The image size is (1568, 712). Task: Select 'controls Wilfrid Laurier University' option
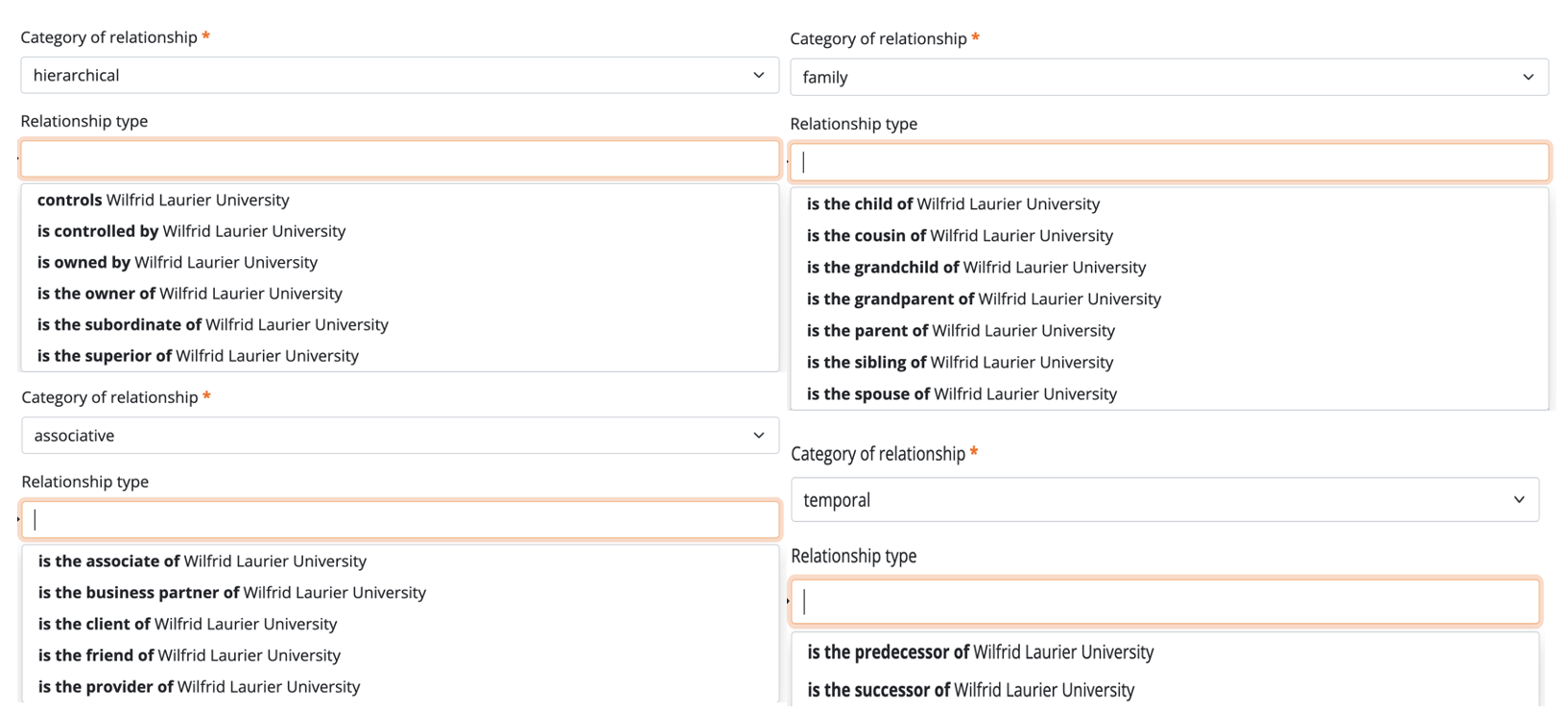(x=163, y=201)
